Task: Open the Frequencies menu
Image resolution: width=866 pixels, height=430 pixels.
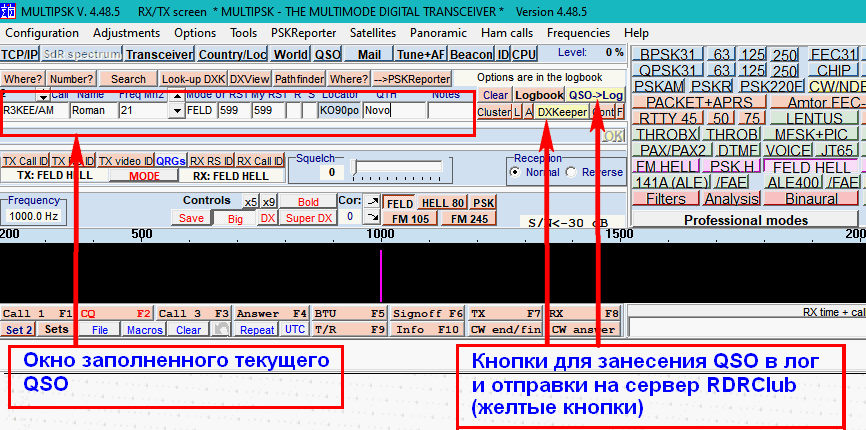Action: [x=578, y=33]
